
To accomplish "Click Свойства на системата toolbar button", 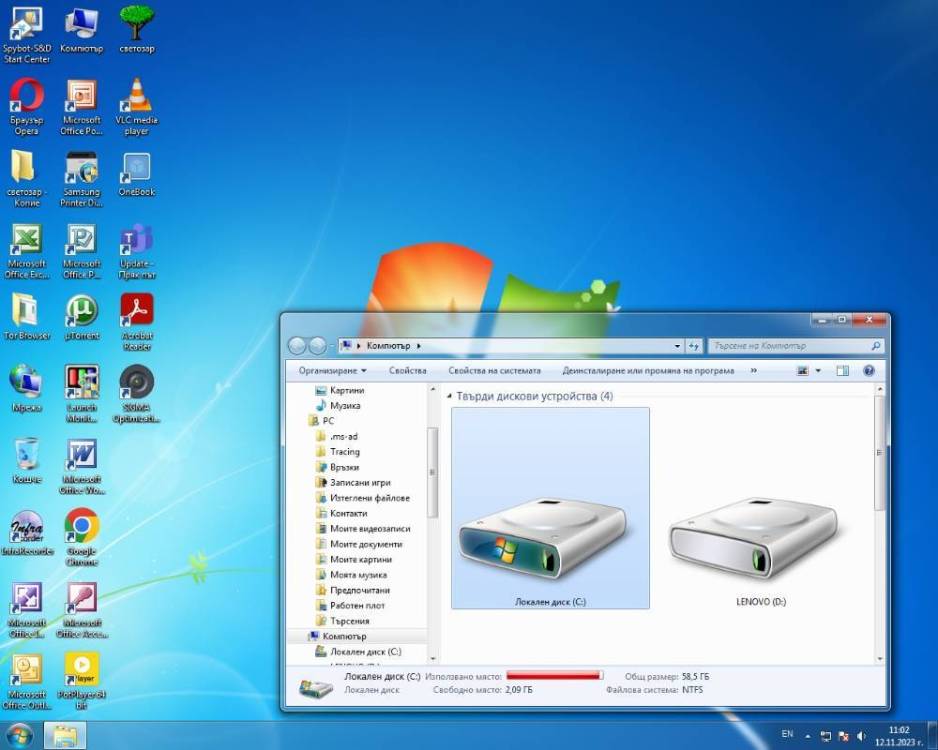I will (x=494, y=371).
